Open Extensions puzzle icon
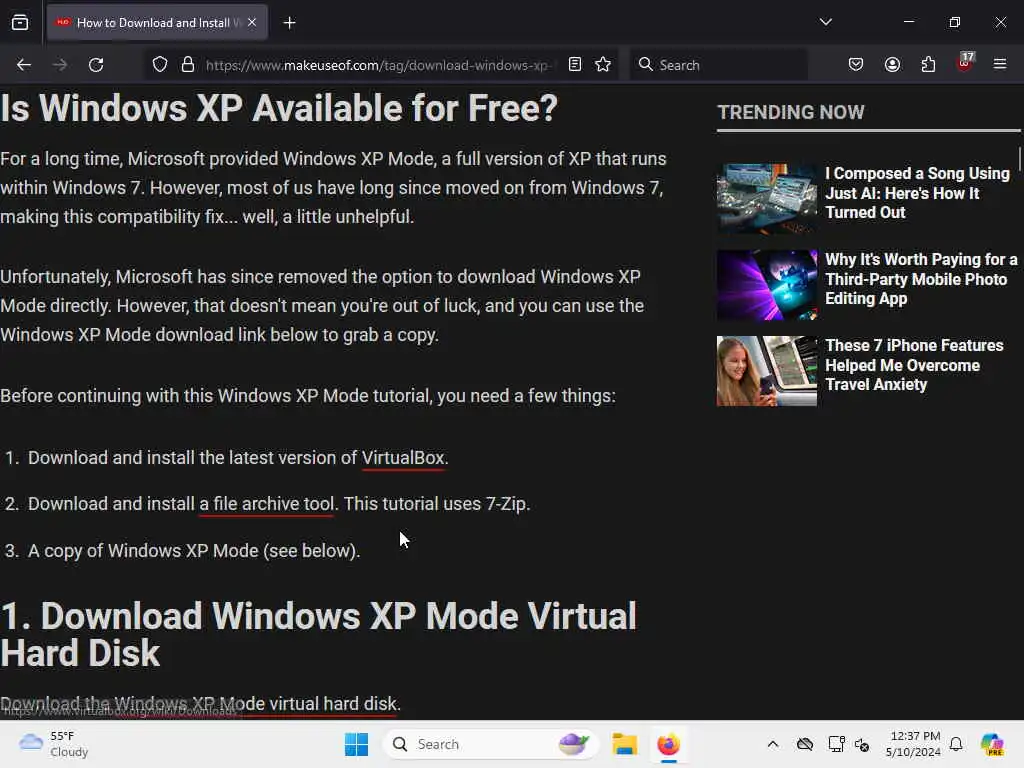Viewport: 1024px width, 768px height. pyautogui.click(x=928, y=64)
